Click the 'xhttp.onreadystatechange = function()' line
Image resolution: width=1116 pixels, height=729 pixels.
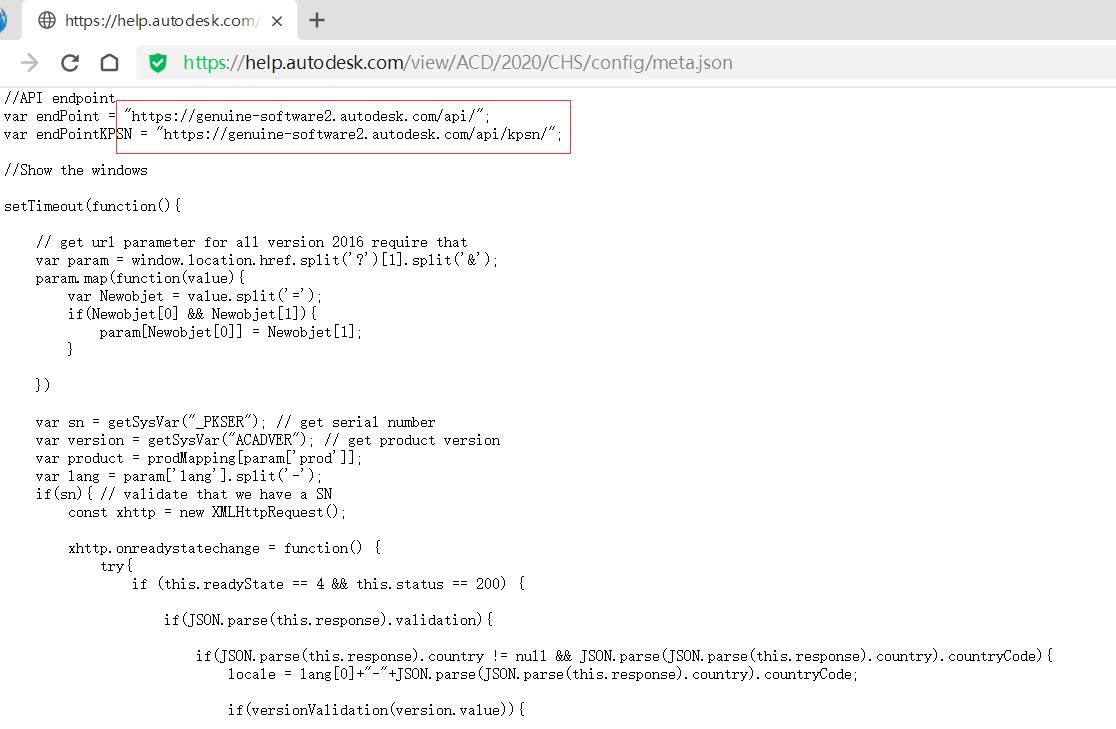point(224,548)
